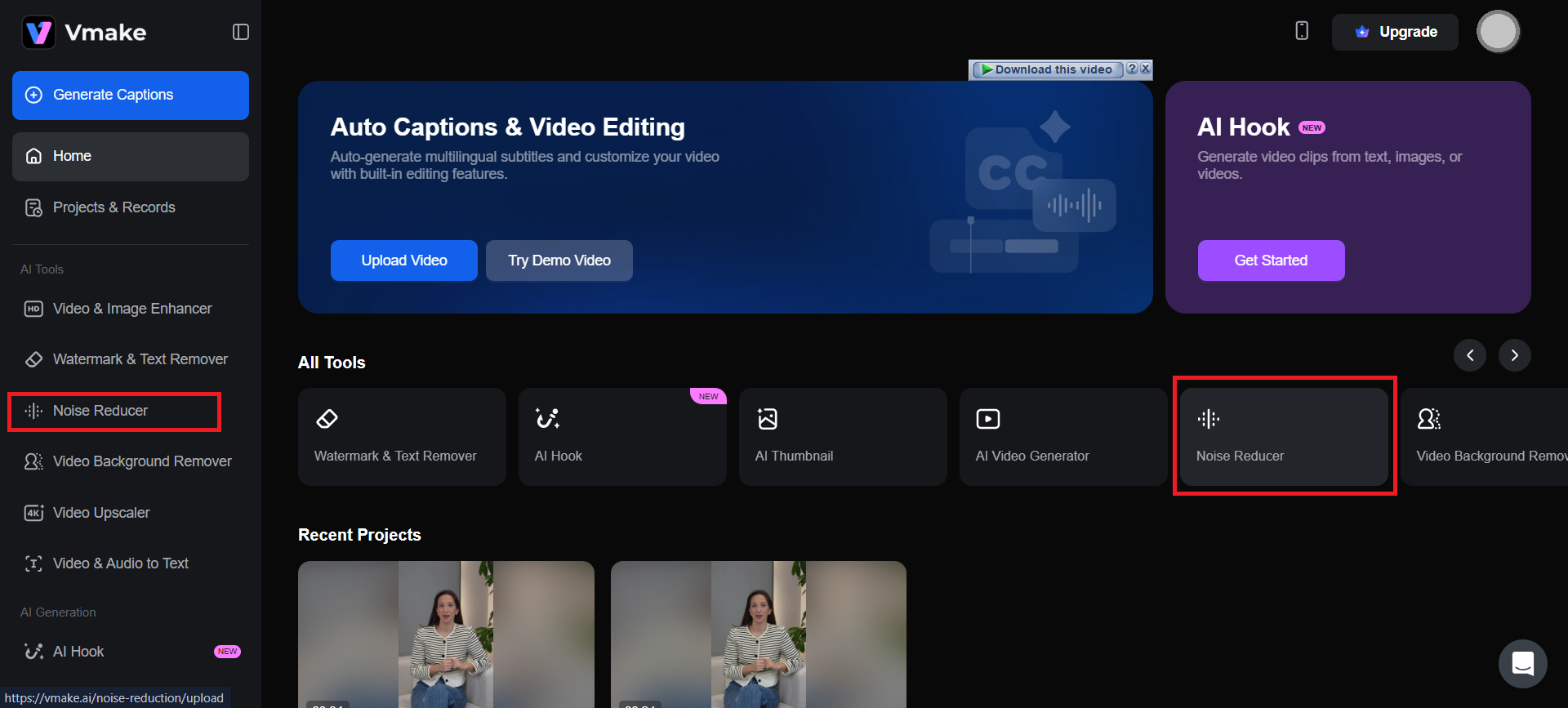The image size is (1568, 708).
Task: Open the first recent project thumbnail
Action: tap(446, 633)
